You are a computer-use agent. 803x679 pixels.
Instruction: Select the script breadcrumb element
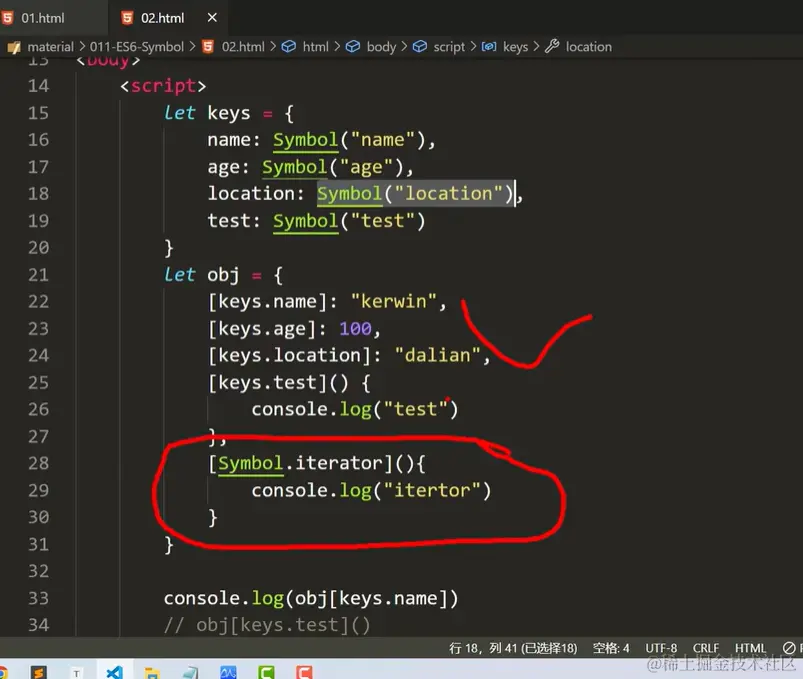pos(449,47)
